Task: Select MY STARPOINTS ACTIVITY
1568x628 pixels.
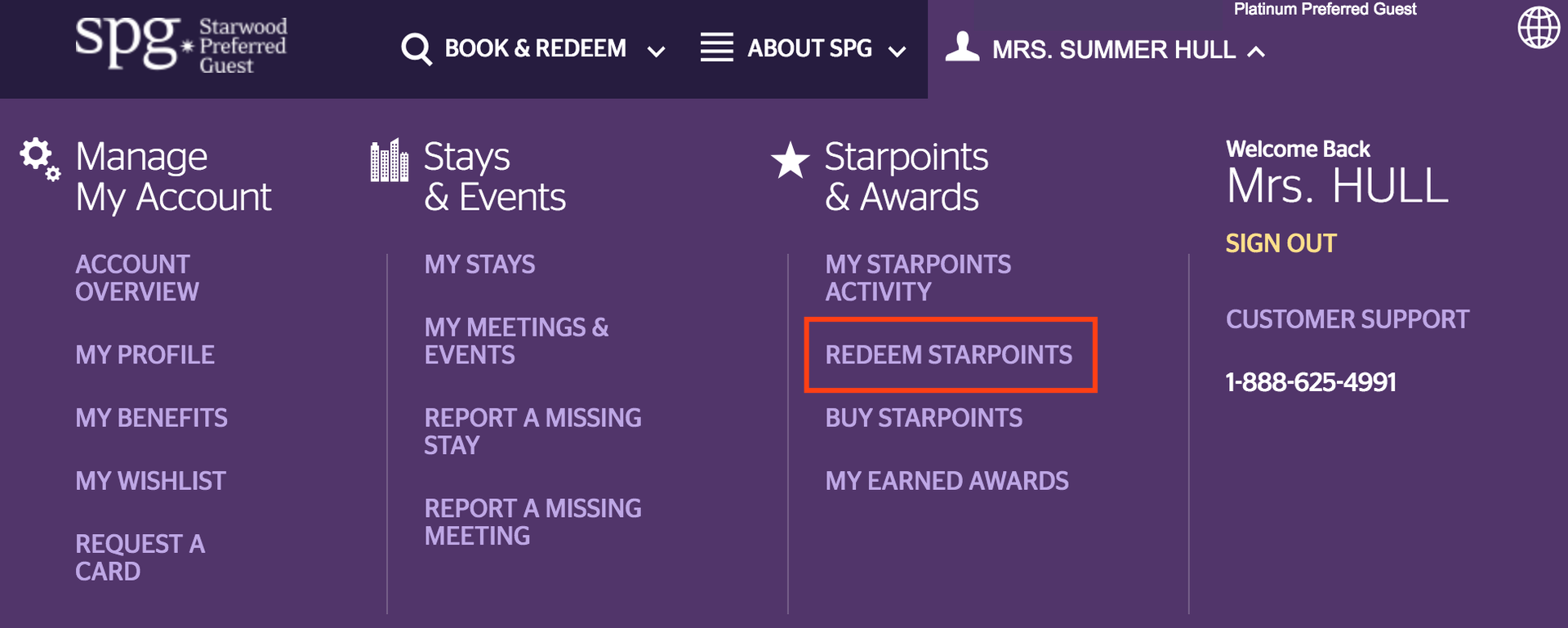Action: click(918, 278)
